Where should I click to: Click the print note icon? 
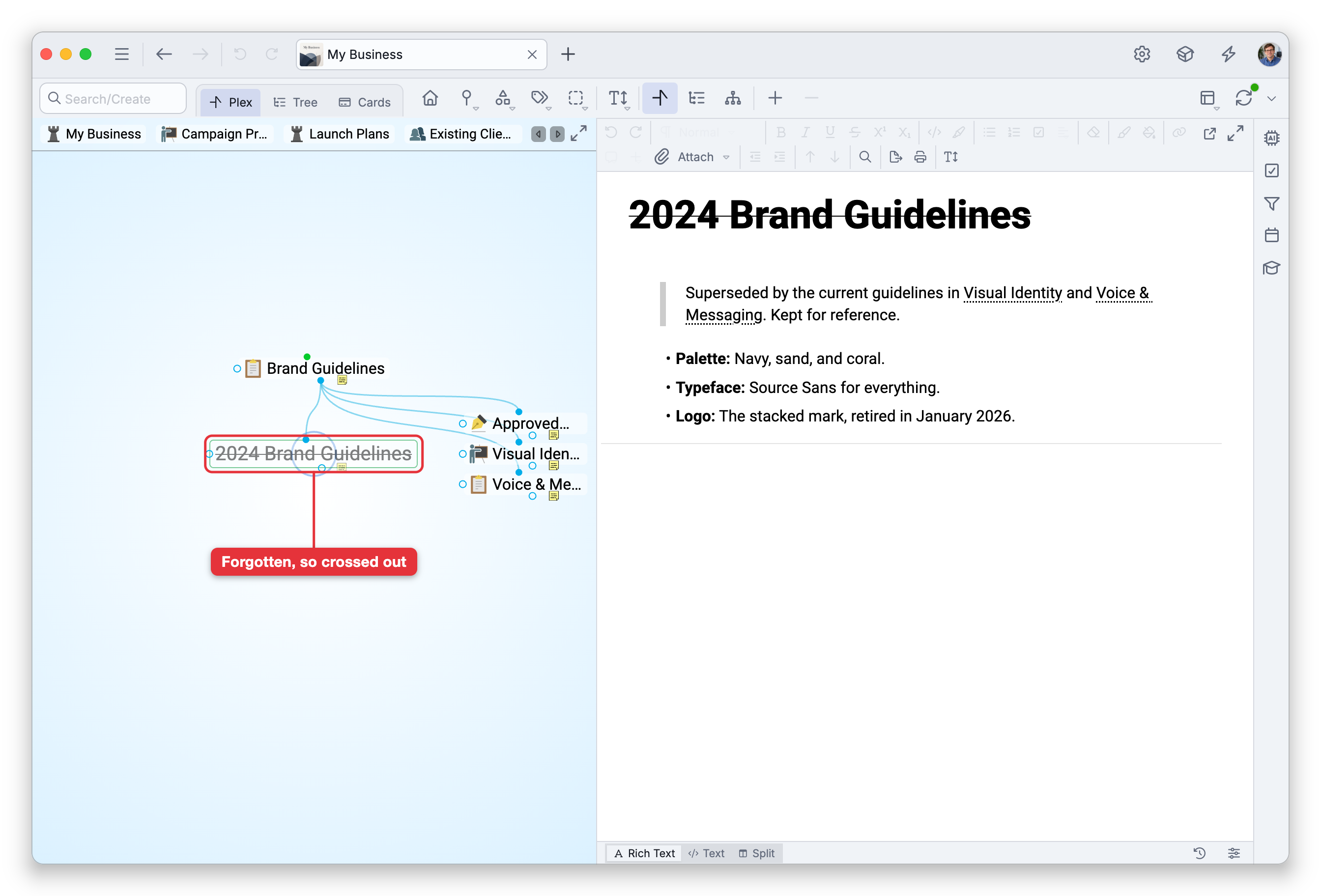pos(920,157)
